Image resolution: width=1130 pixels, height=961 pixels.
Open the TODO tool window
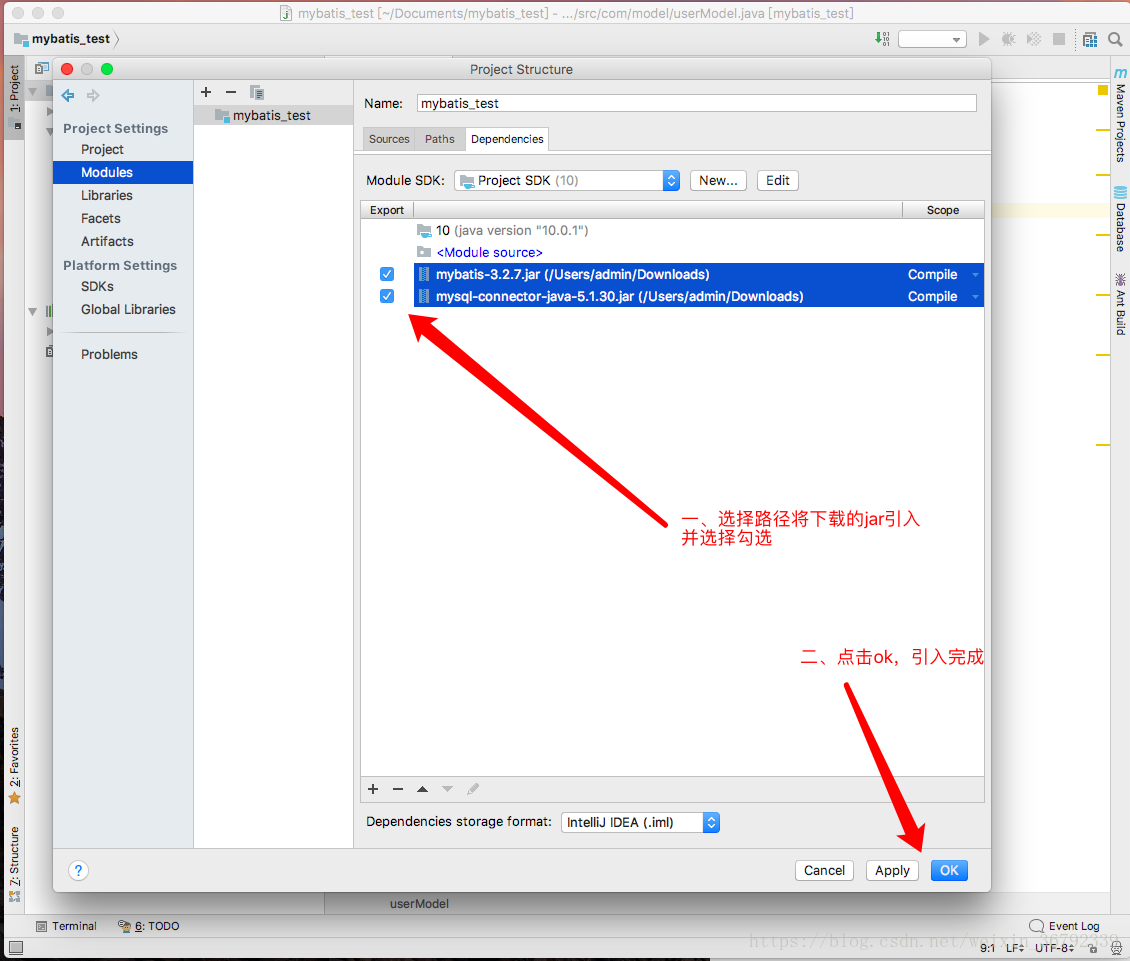pos(149,926)
